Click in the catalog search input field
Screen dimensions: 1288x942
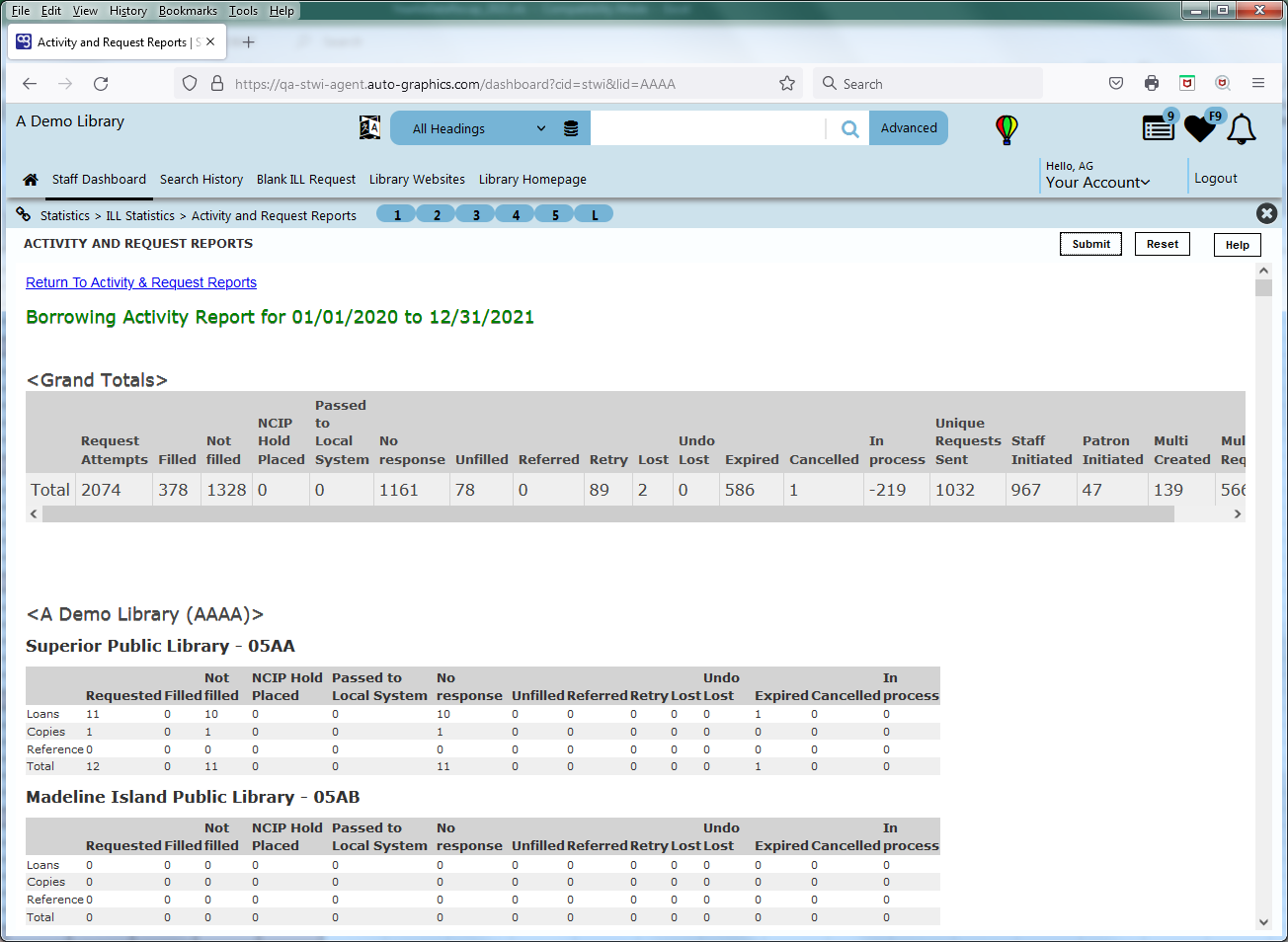tap(708, 128)
